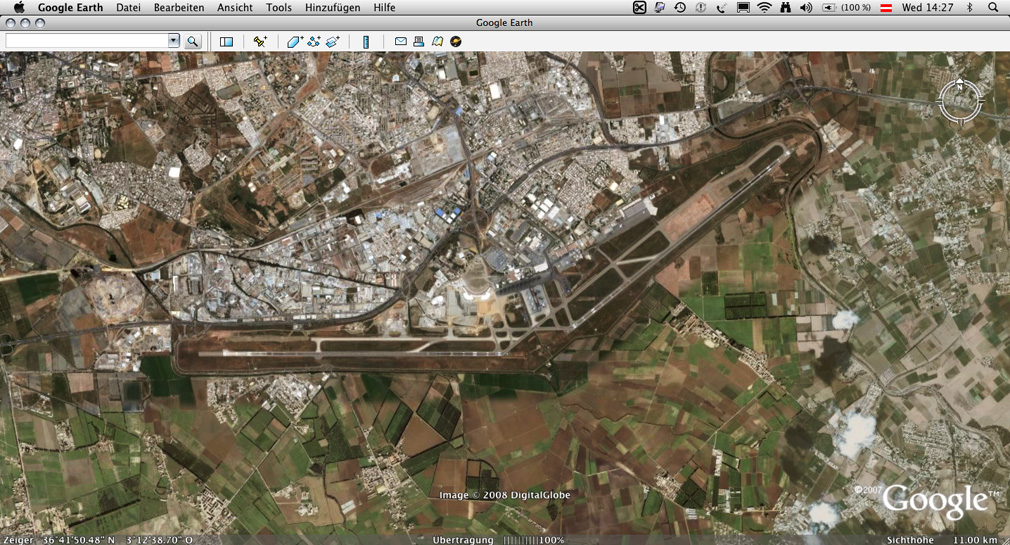Add a placemark with the pushpin icon
The height and width of the screenshot is (545, 1010).
click(x=260, y=42)
